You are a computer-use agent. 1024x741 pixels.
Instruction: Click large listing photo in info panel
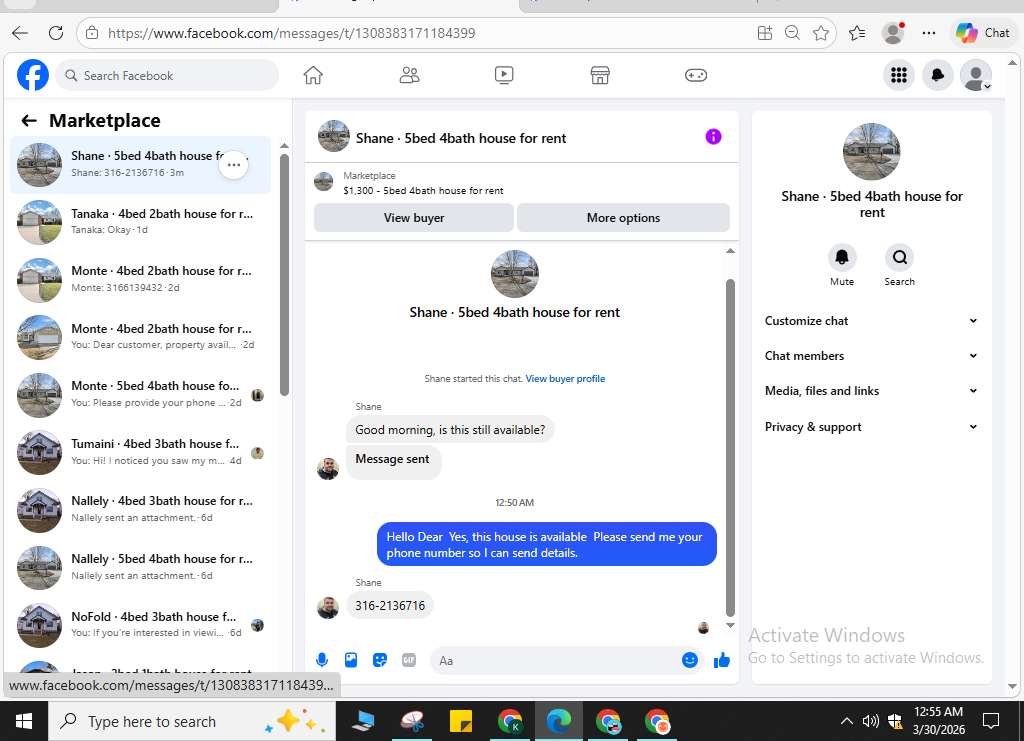pos(871,151)
